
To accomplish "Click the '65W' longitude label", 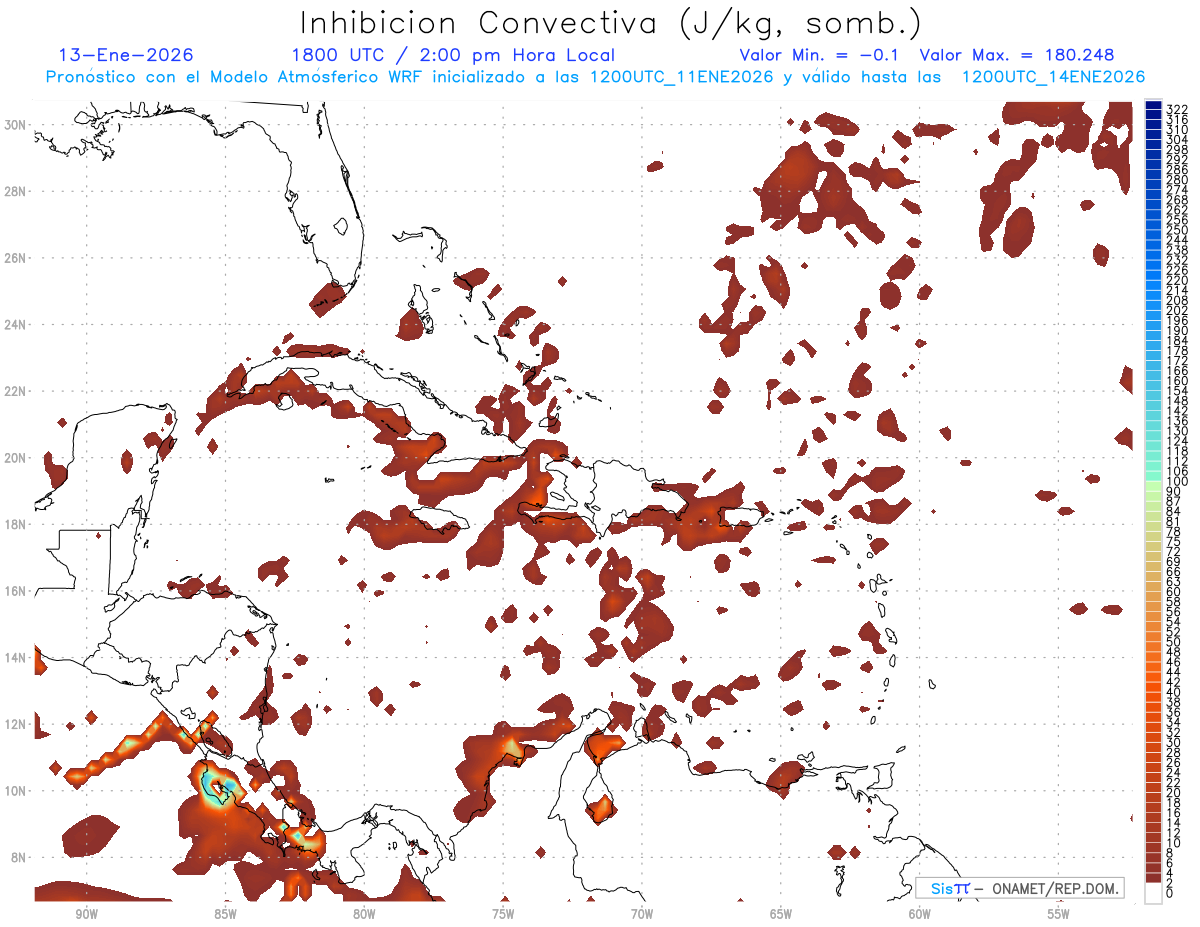I will pyautogui.click(x=781, y=914).
